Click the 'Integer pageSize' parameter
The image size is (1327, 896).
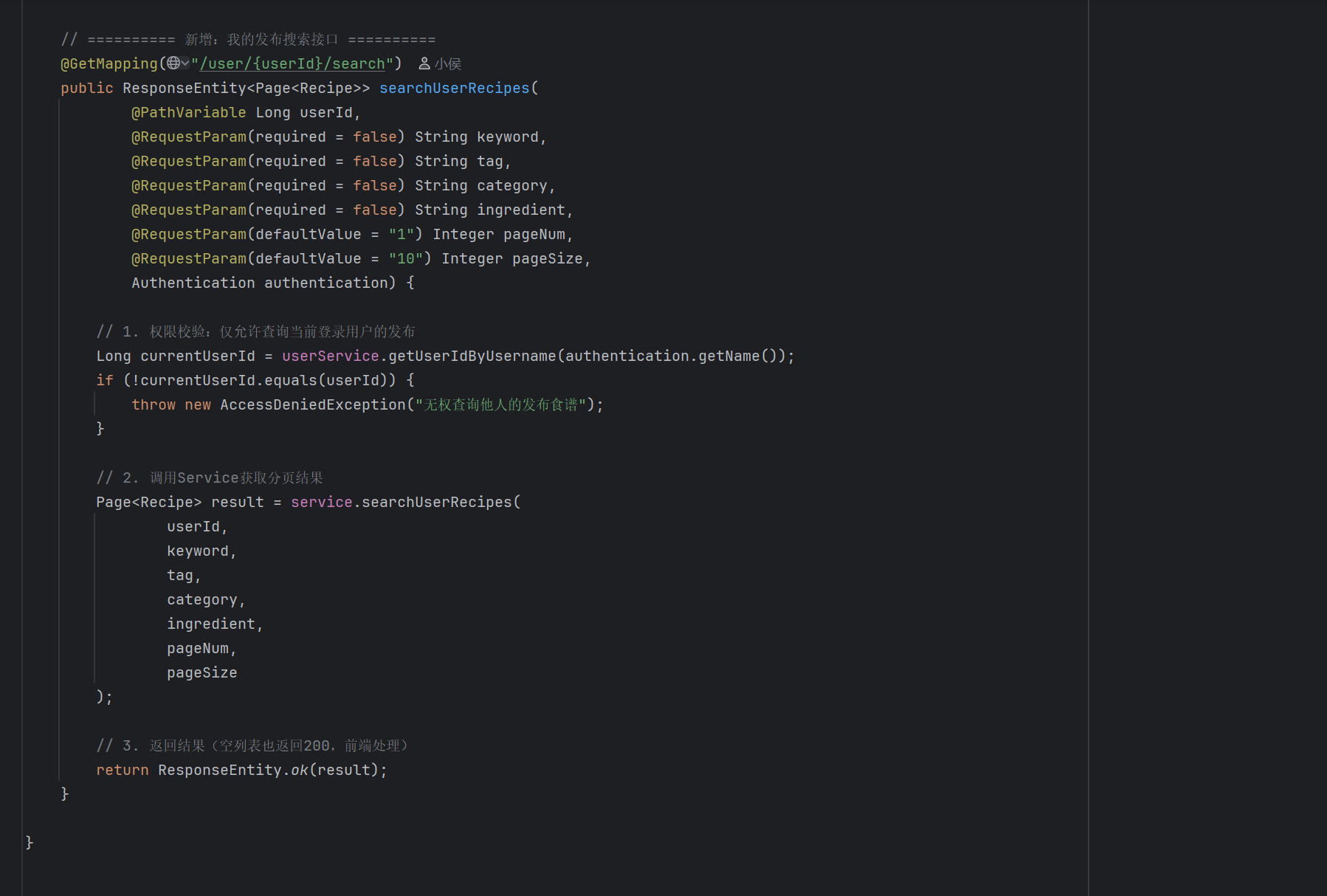512,259
